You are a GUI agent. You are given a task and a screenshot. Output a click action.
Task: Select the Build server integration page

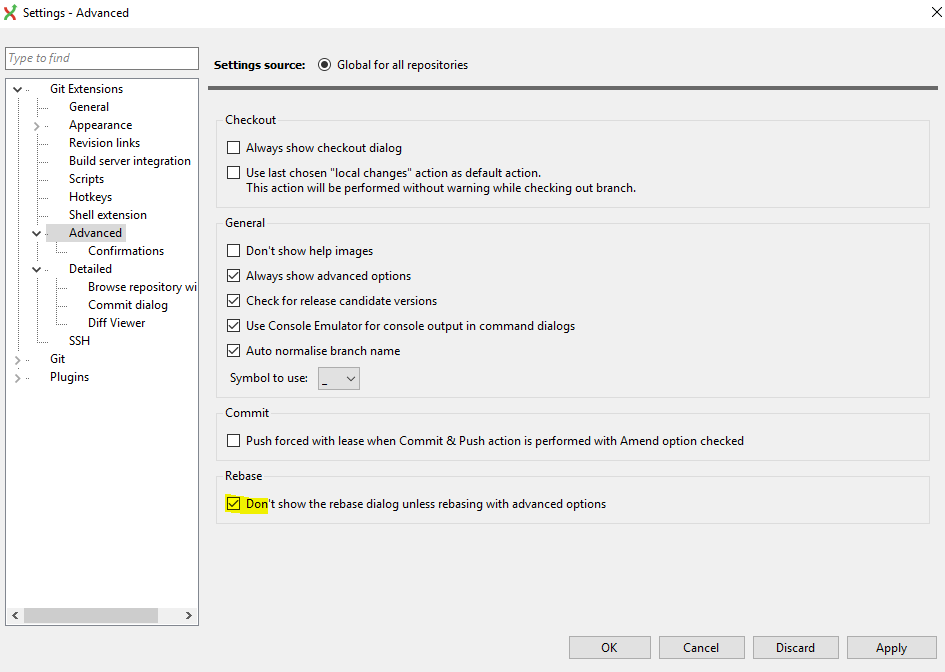click(x=130, y=160)
